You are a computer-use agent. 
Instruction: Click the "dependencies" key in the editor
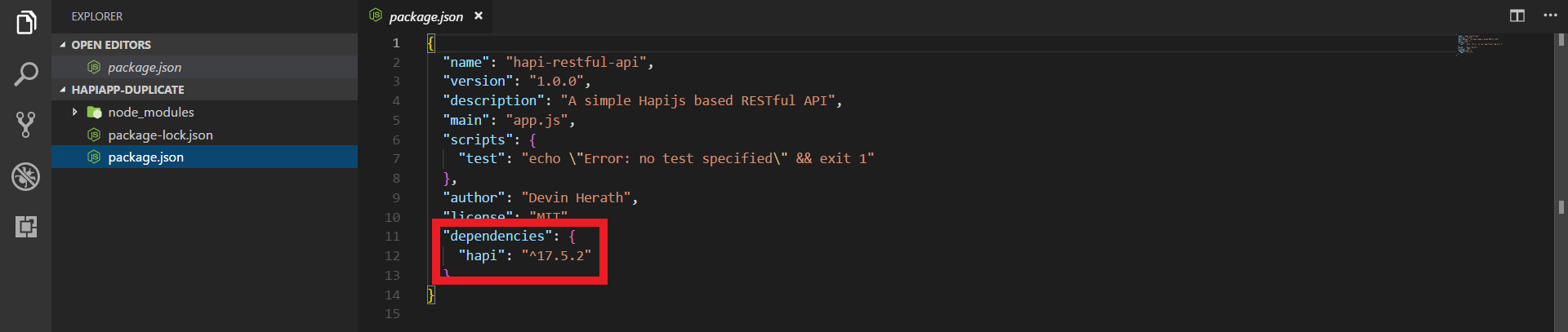[497, 236]
